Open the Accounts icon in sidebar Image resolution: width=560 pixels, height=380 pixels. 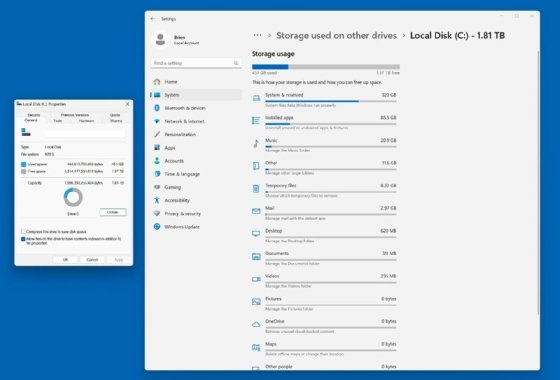pyautogui.click(x=157, y=161)
